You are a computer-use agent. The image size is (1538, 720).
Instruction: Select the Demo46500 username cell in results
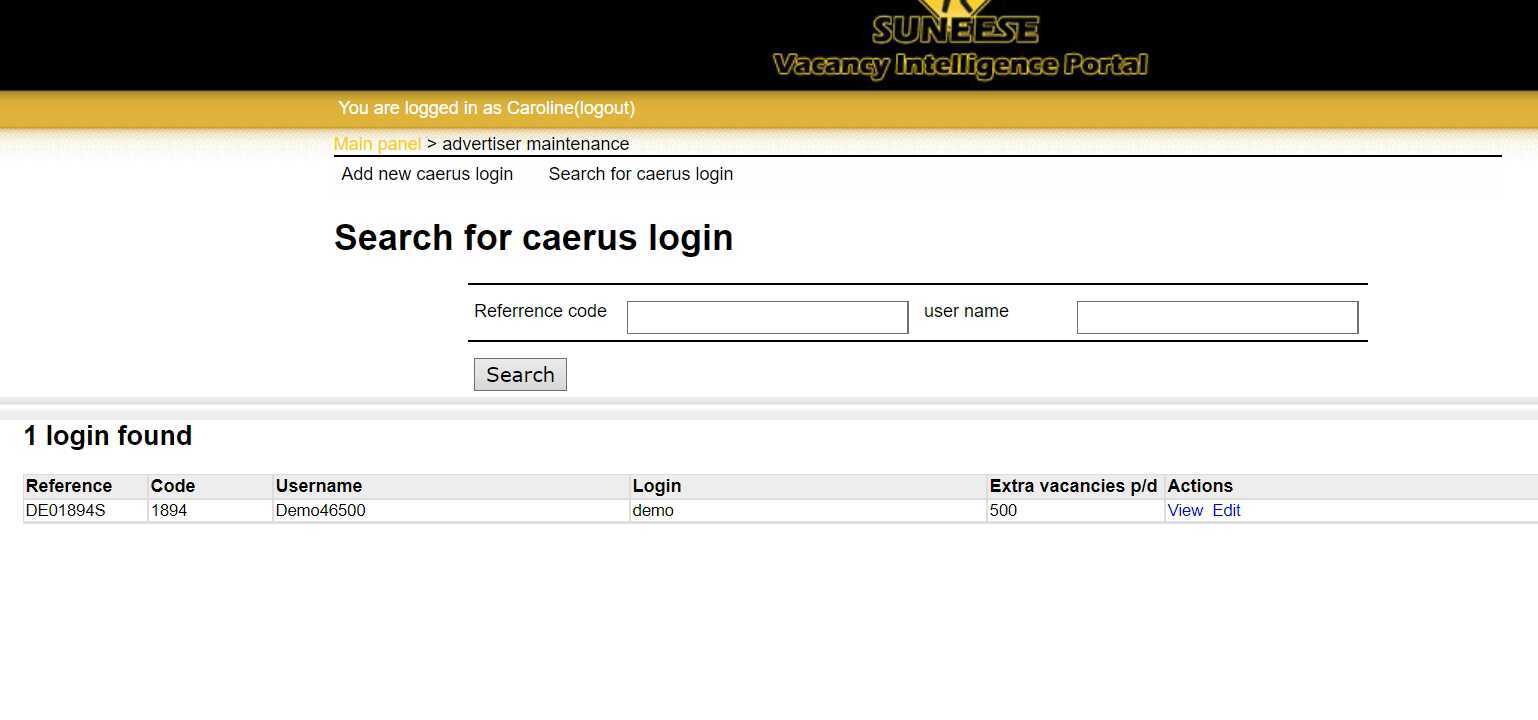click(x=321, y=510)
